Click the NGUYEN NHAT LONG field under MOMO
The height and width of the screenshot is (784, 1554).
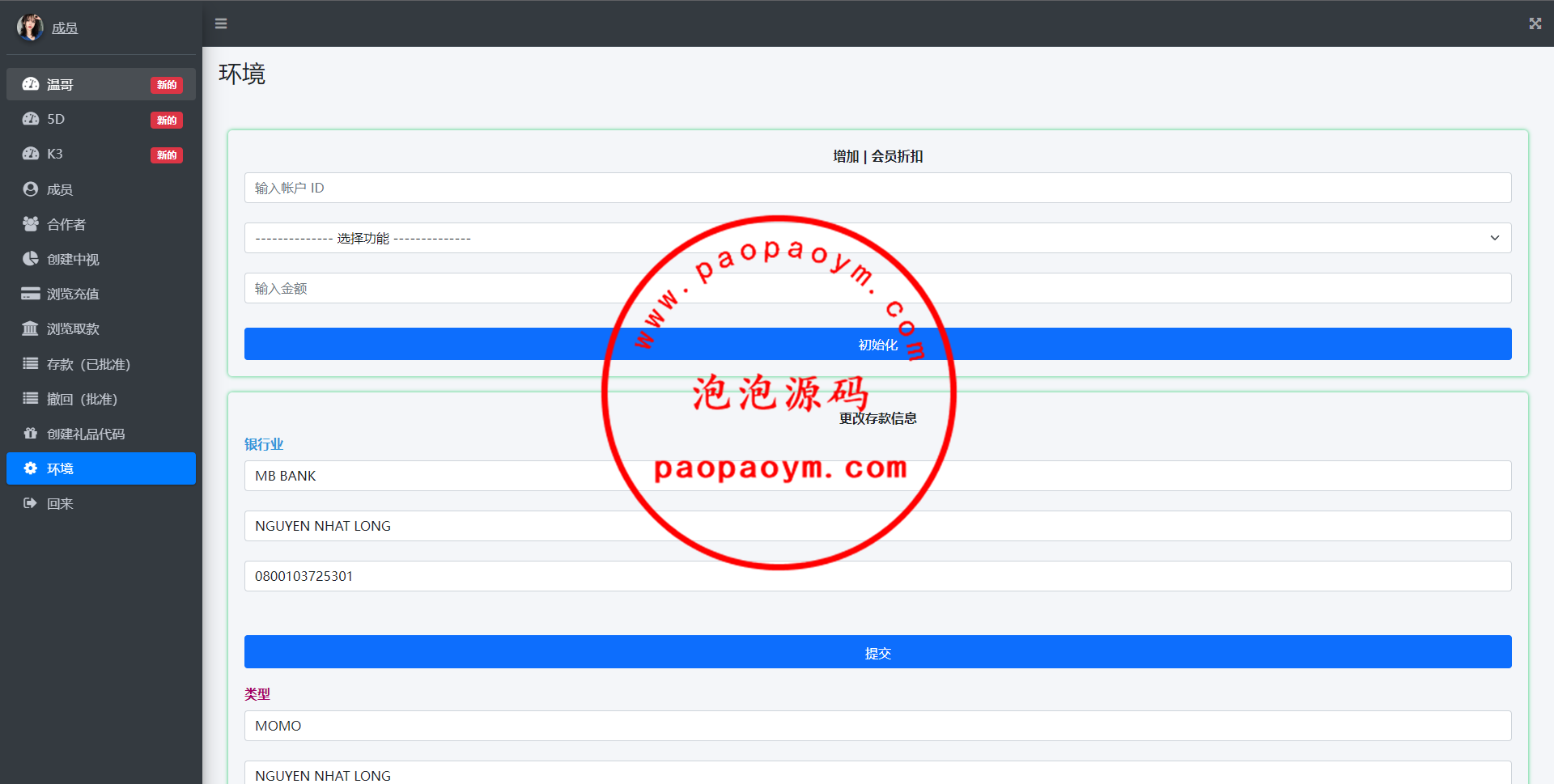click(877, 773)
